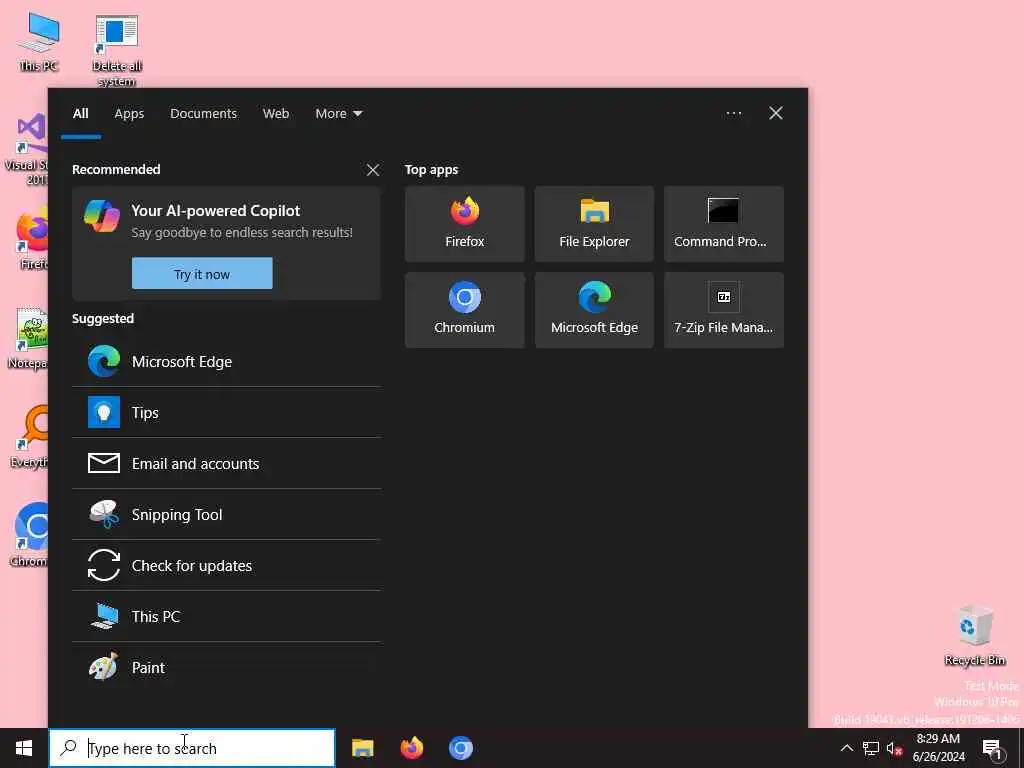
Task: Open Chromium tile in Top apps
Action: pyautogui.click(x=464, y=310)
